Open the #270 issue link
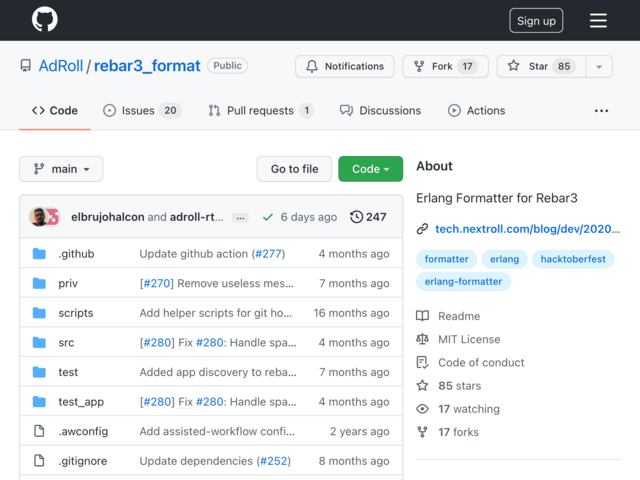The image size is (640, 480). [x=157, y=283]
